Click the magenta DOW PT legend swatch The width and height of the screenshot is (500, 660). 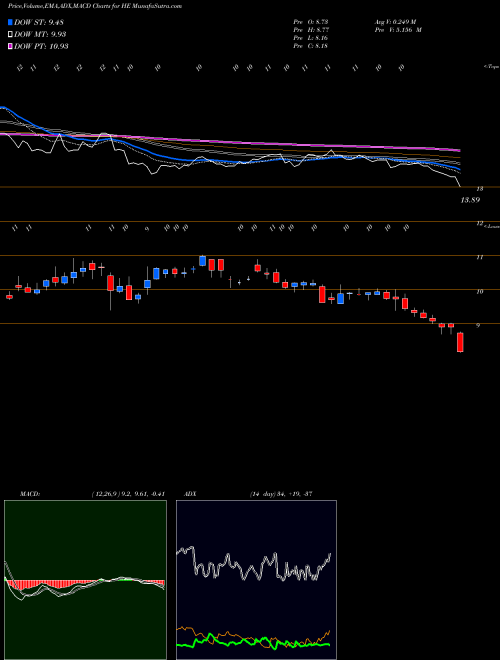[x=10, y=46]
